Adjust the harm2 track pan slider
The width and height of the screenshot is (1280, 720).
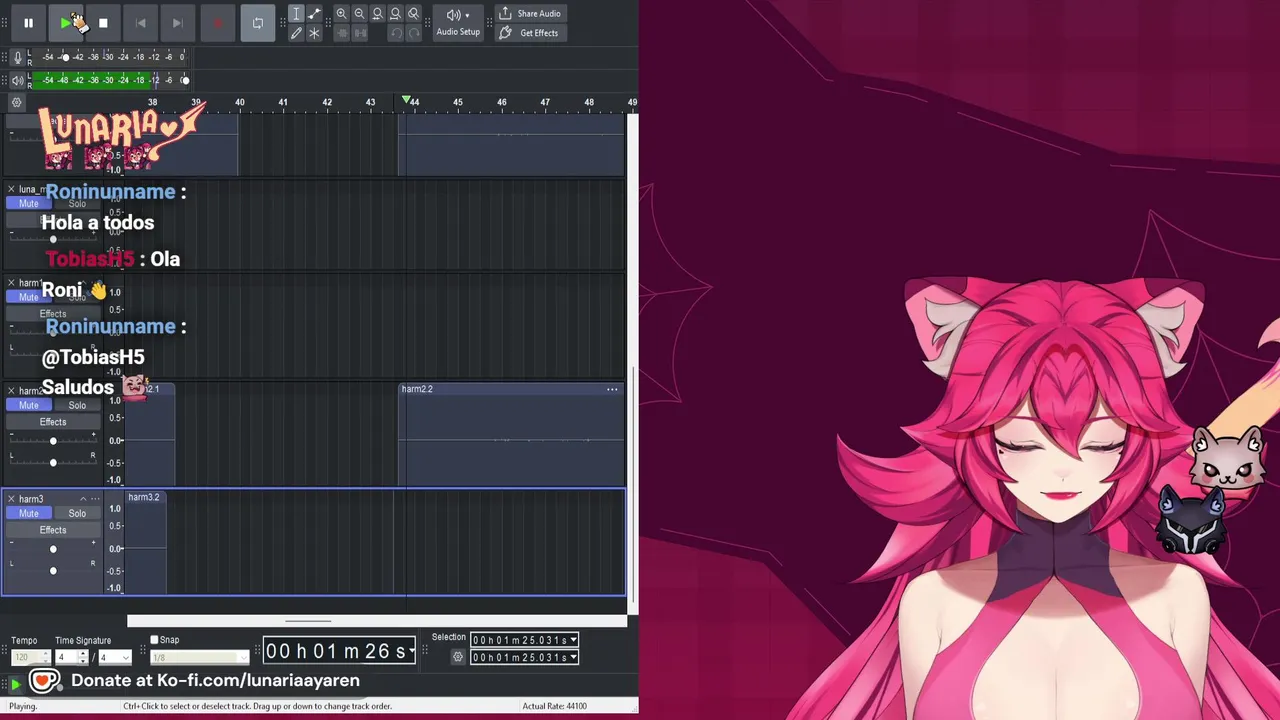point(53,462)
